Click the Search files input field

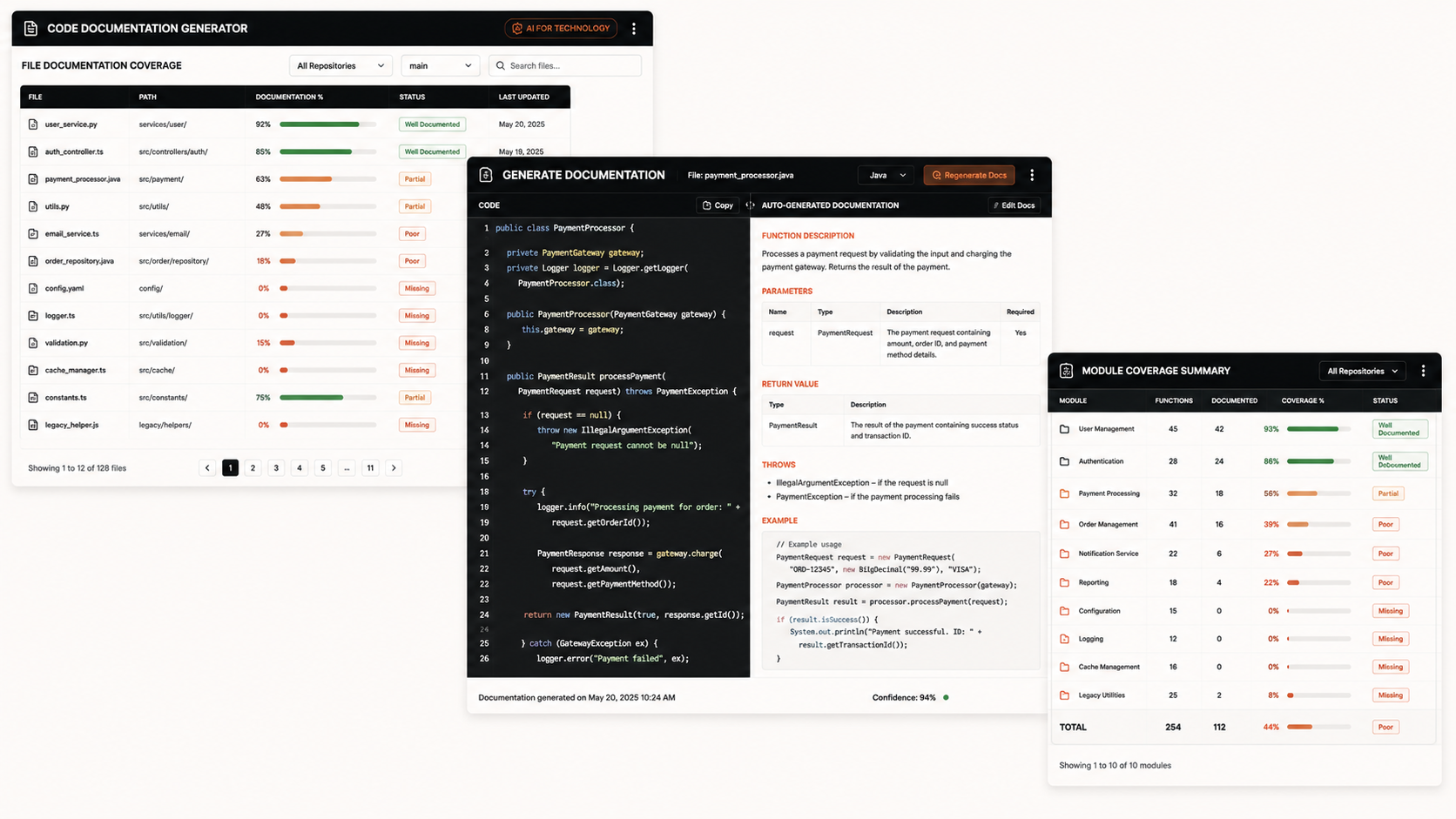565,65
